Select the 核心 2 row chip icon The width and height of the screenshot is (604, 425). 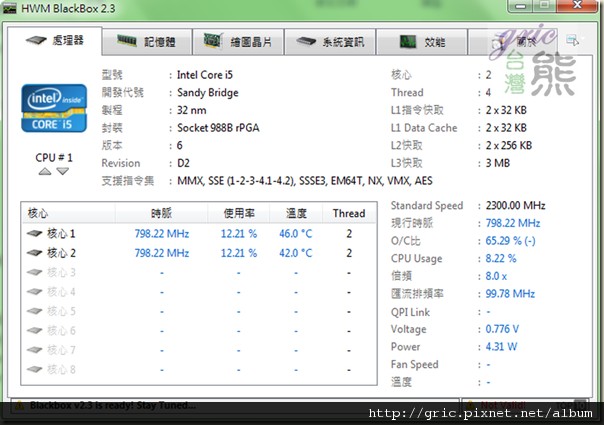(34, 253)
